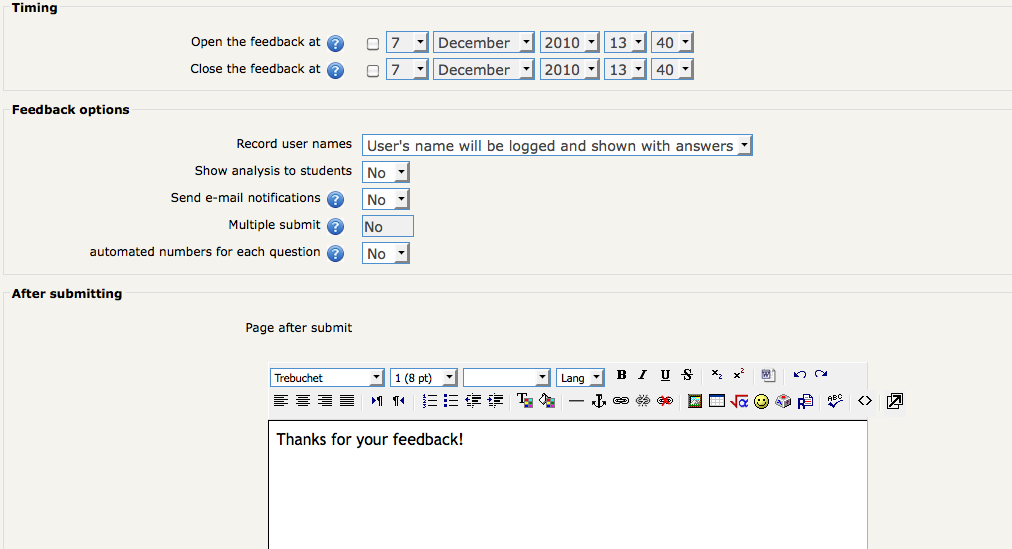1012x549 pixels.
Task: Open help for Multiple submit
Action: 336,227
